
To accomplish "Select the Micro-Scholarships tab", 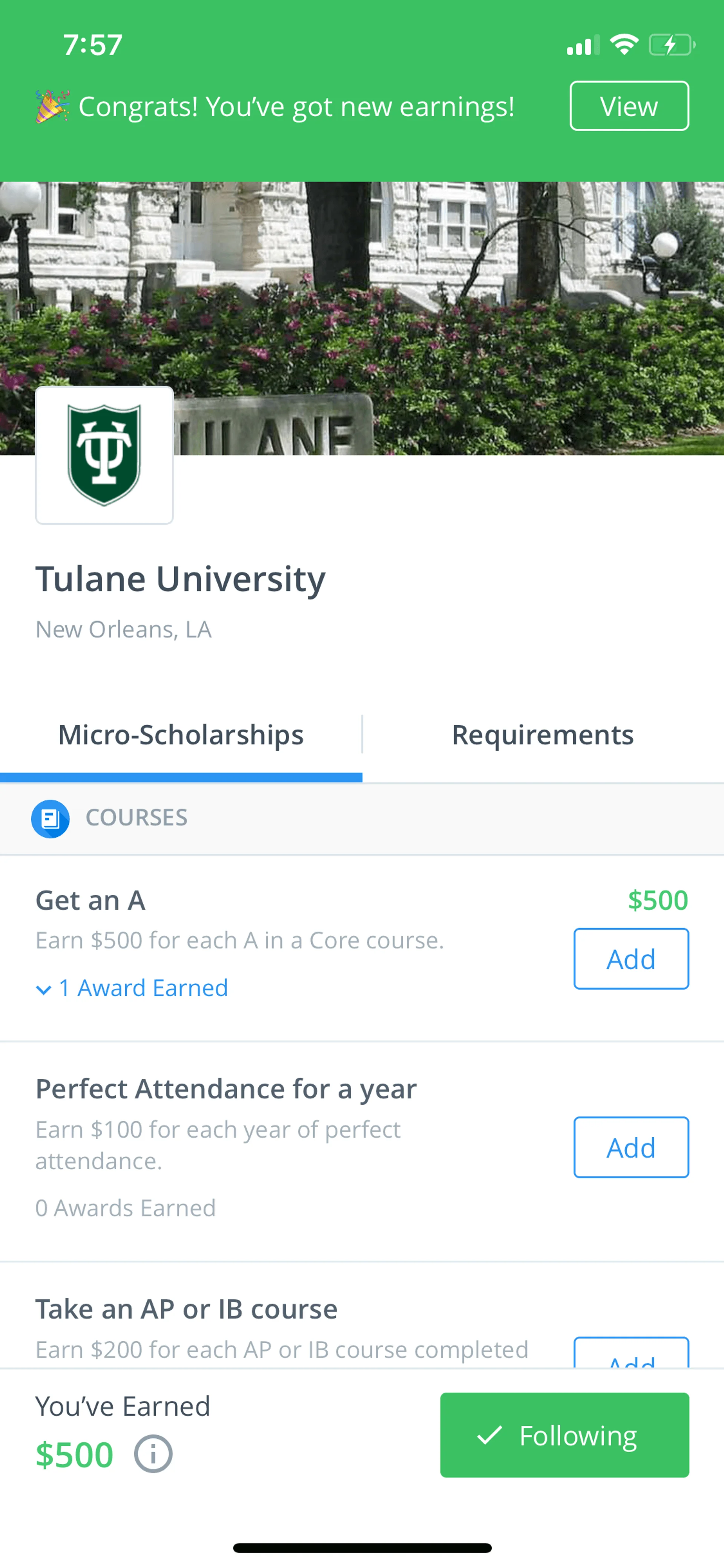I will (181, 735).
